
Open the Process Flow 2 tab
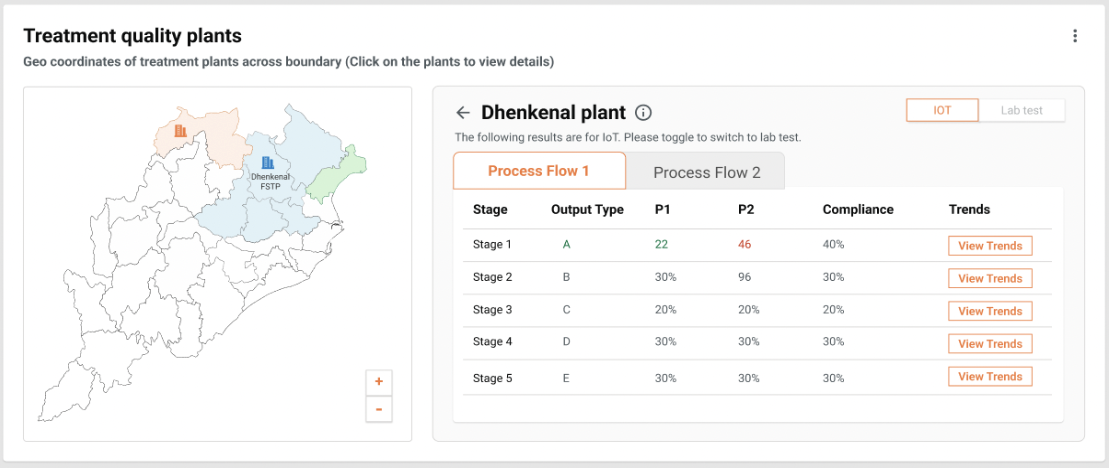[706, 172]
